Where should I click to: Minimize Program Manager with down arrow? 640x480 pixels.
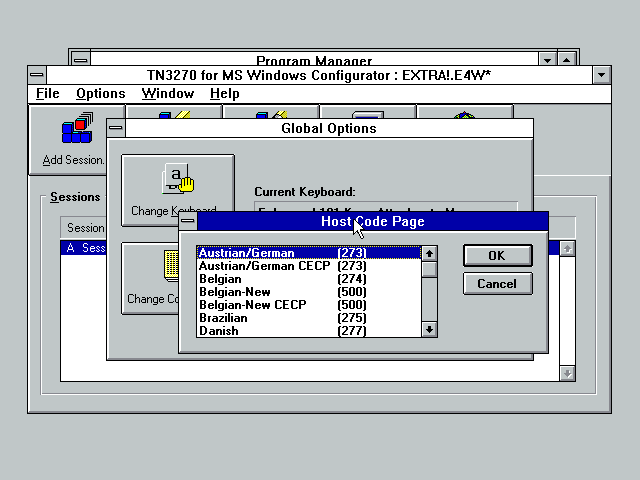tap(547, 60)
